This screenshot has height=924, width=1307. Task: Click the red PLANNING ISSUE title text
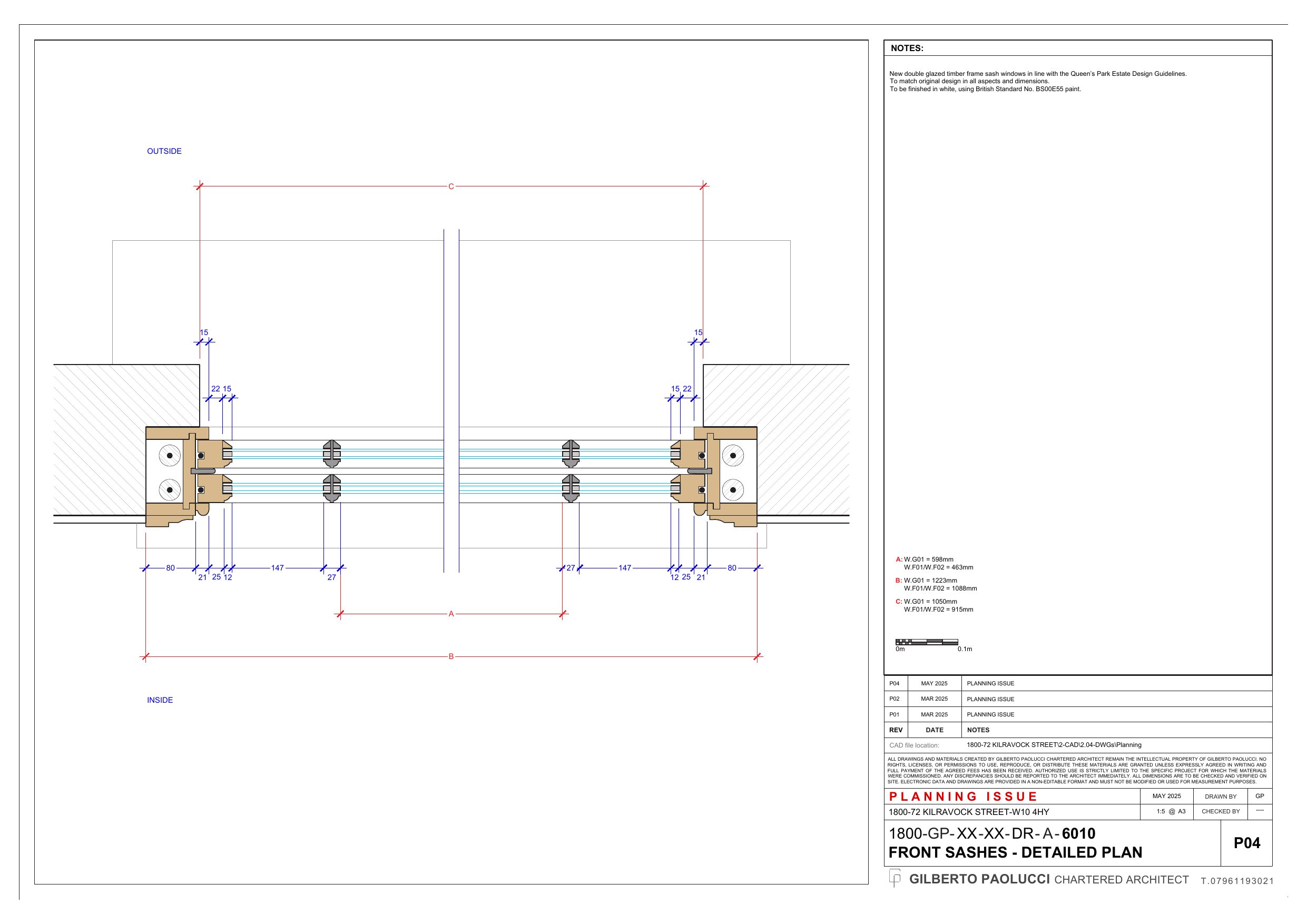962,797
